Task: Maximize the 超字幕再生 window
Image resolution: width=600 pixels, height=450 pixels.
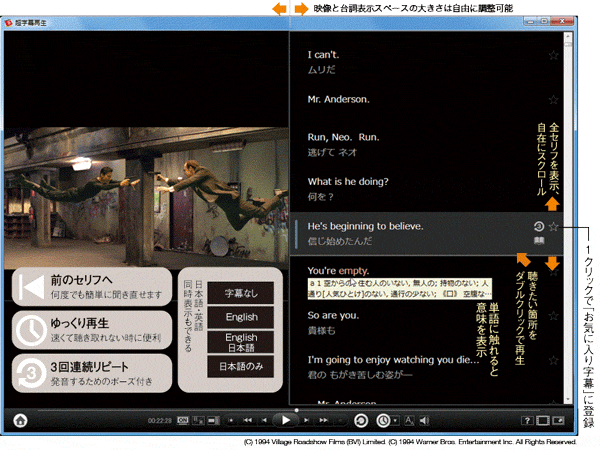Action: [x=544, y=21]
